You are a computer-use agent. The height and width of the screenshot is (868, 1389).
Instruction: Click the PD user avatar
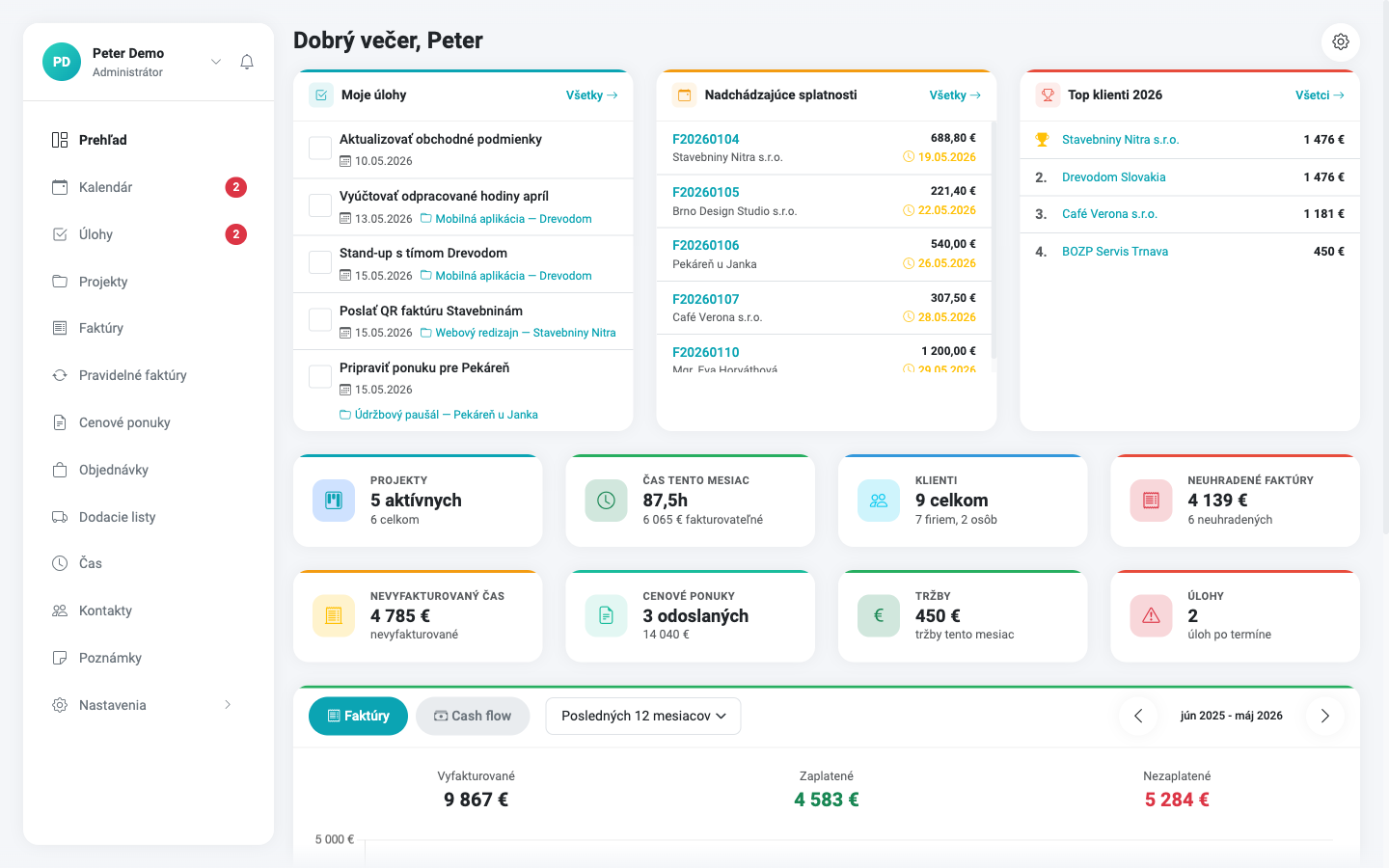coord(62,62)
